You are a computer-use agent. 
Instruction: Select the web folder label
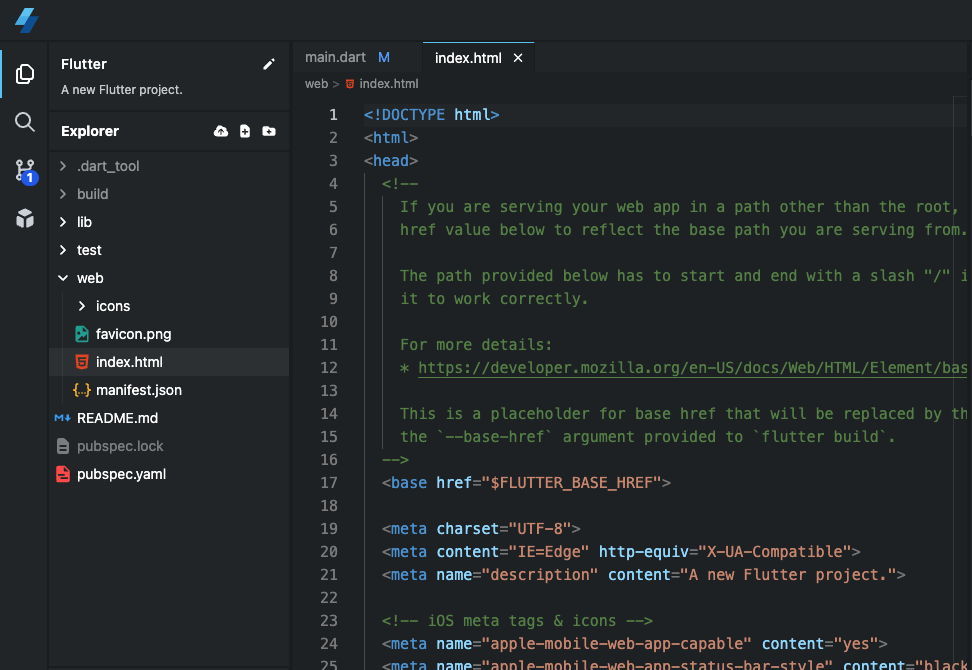pos(90,278)
